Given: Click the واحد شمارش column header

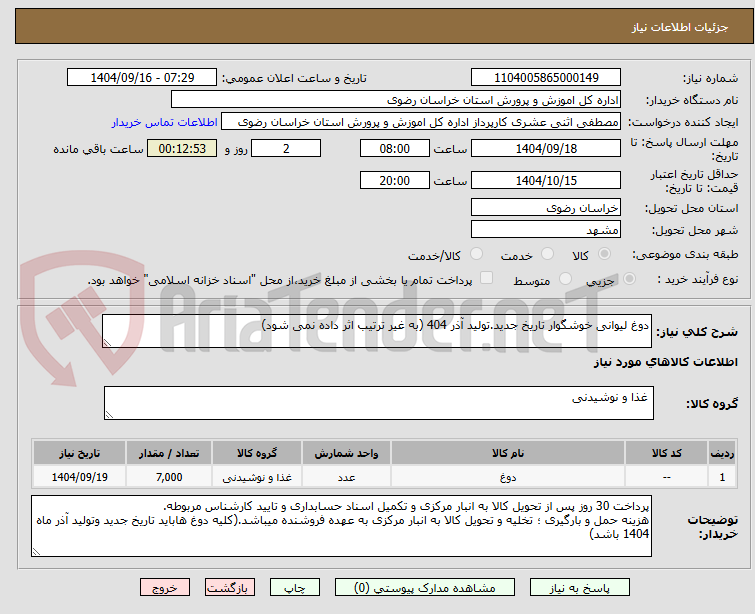Looking at the screenshot, I should click(x=346, y=453).
